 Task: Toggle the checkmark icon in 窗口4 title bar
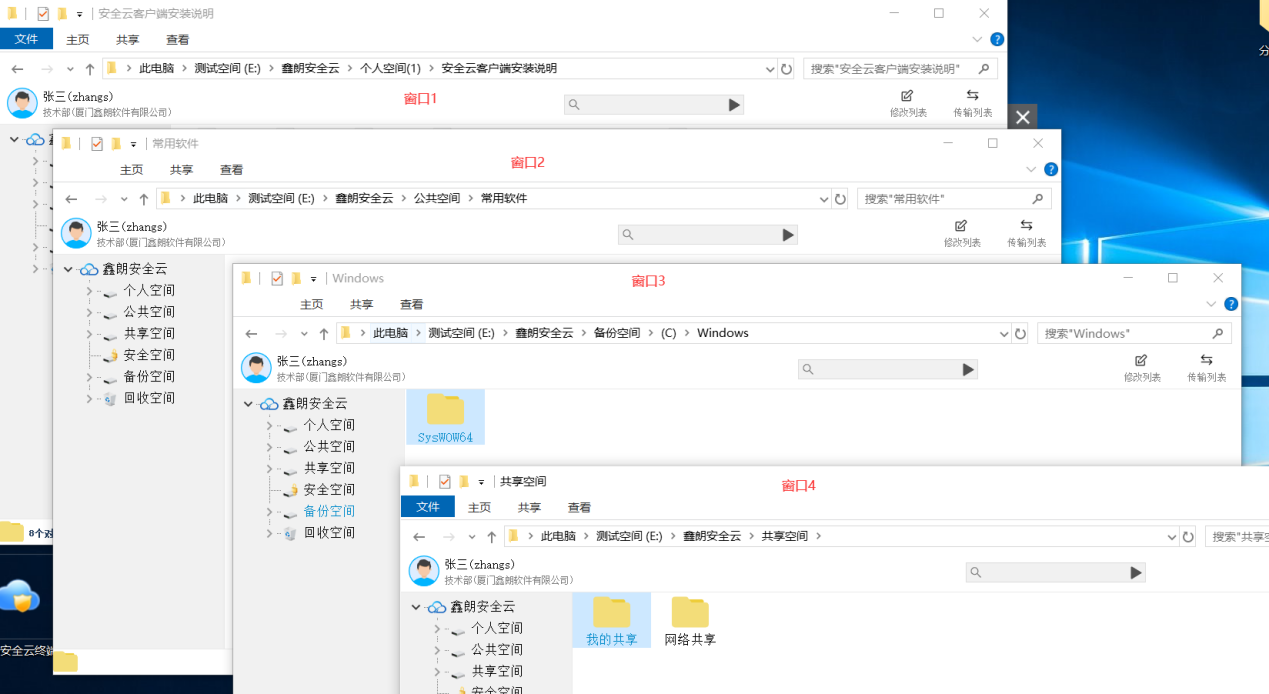tap(443, 481)
